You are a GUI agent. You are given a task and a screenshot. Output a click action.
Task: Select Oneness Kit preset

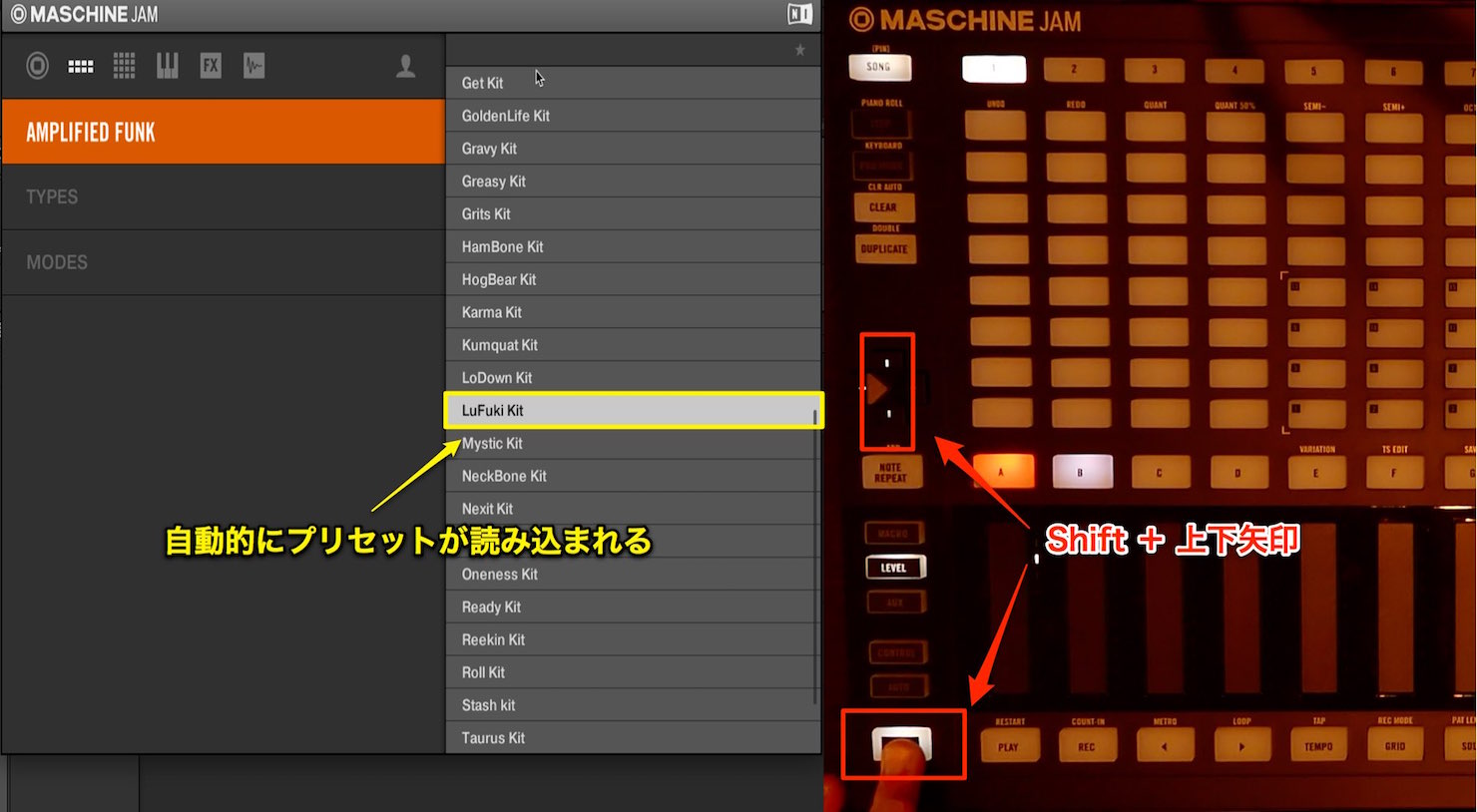pos(633,575)
